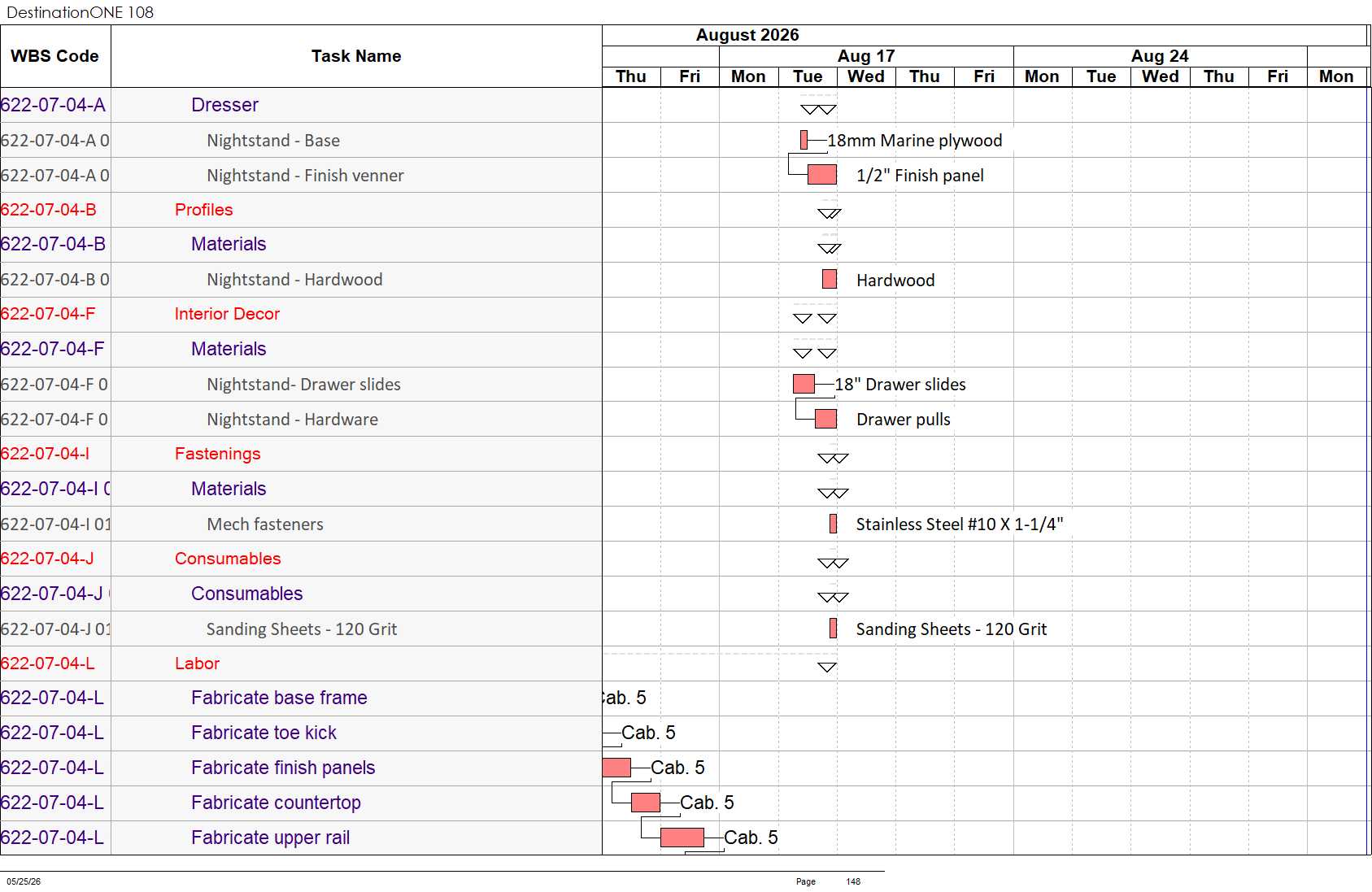Click Cab. 5 label on Fabricate toe kick row
The image size is (1372, 892).
tap(648, 733)
